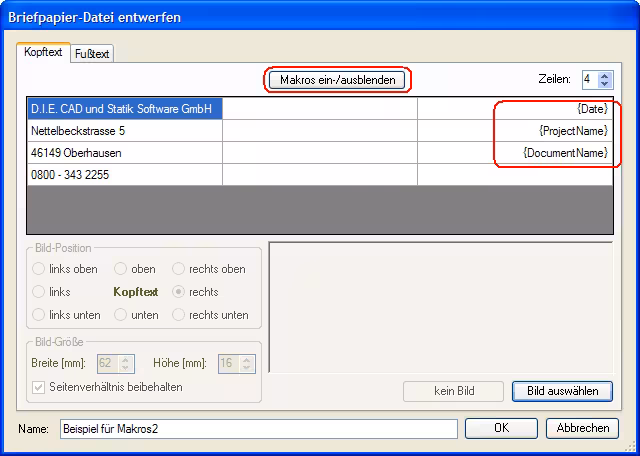Confirm the dialog with OK

point(501,428)
